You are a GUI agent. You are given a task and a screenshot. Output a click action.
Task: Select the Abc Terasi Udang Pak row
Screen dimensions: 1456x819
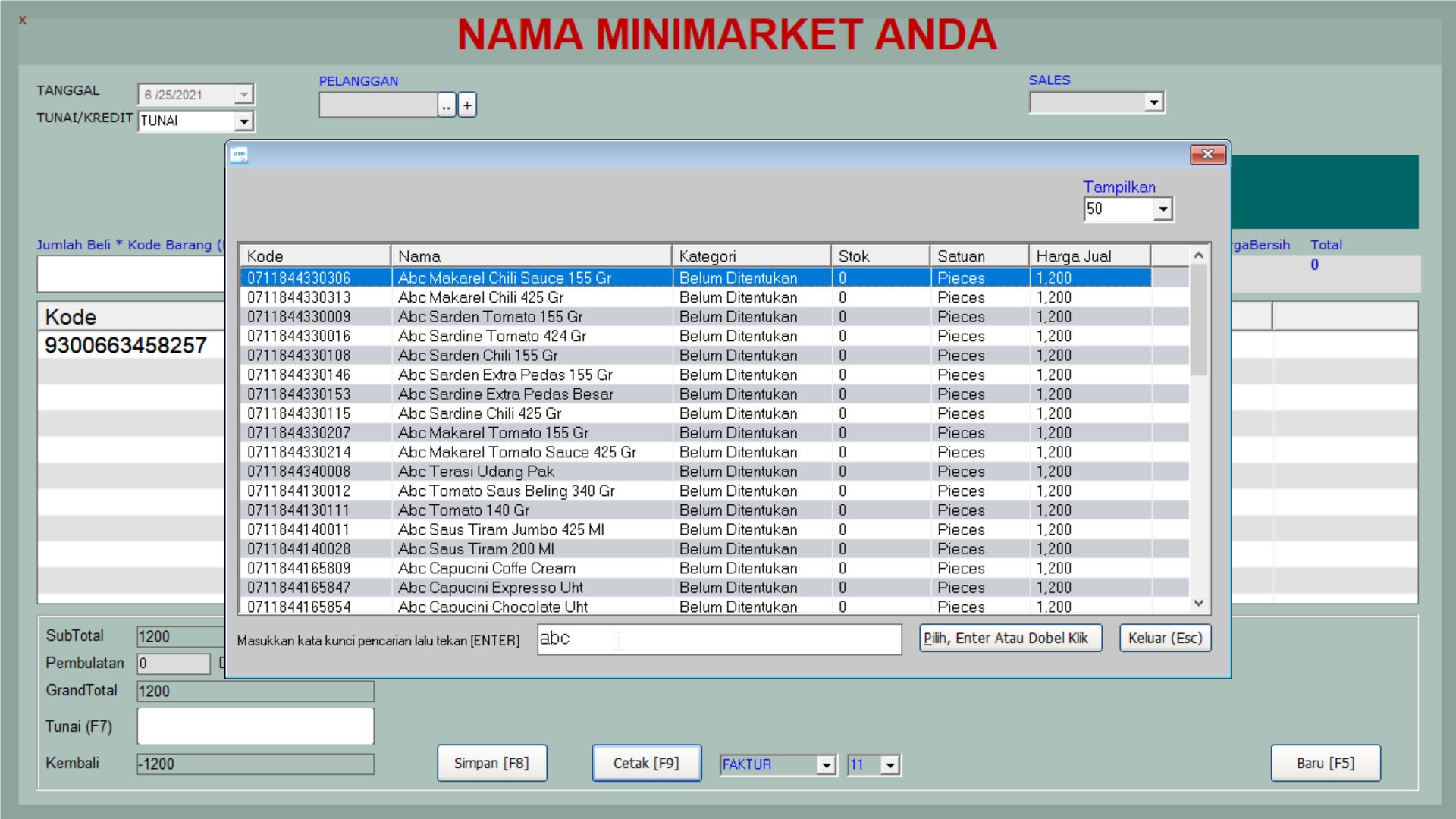click(x=476, y=472)
